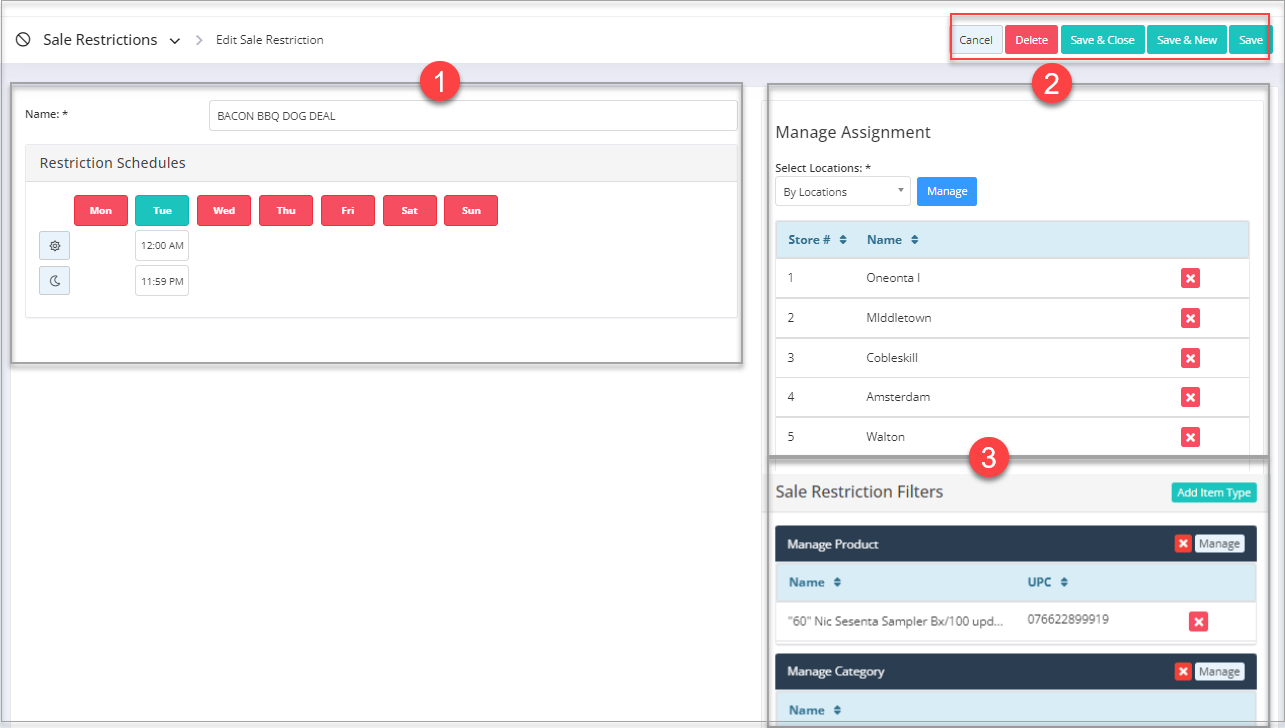Click the Save & Close button

(1102, 40)
